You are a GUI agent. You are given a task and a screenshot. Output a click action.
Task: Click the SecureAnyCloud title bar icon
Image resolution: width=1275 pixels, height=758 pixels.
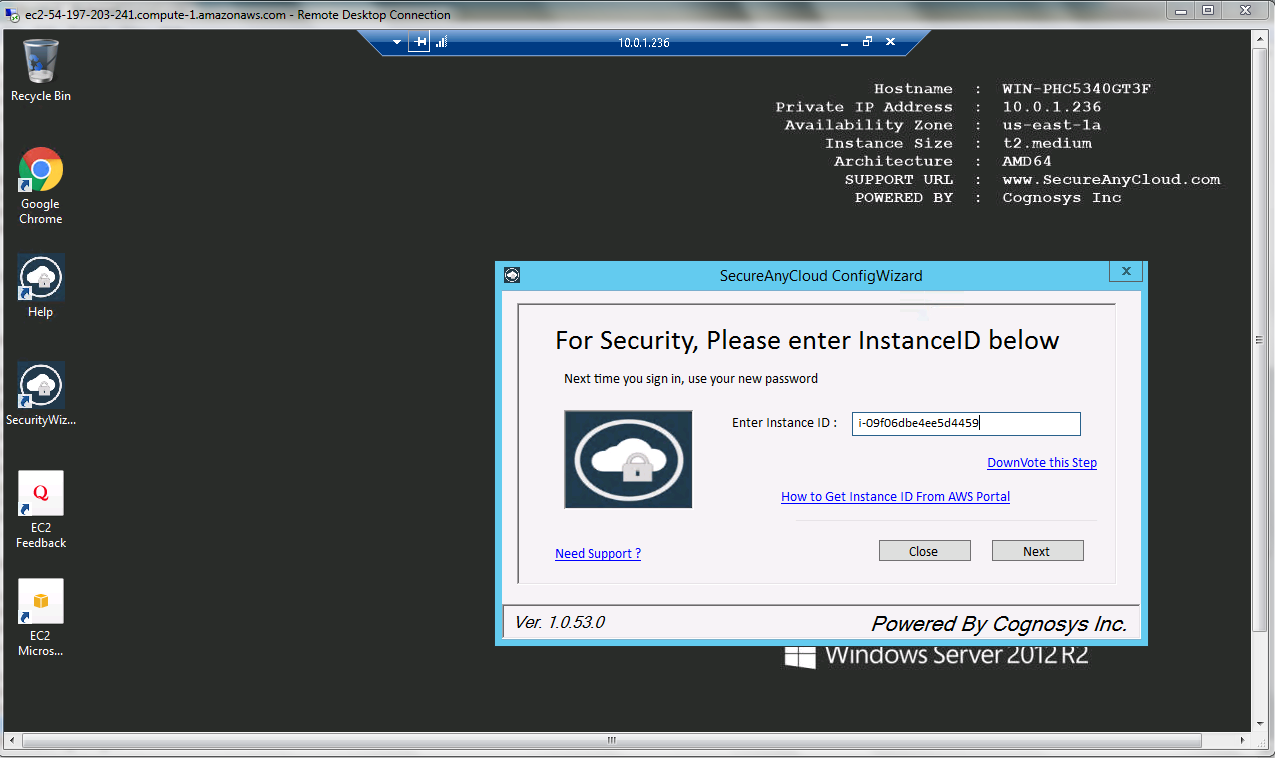512,275
